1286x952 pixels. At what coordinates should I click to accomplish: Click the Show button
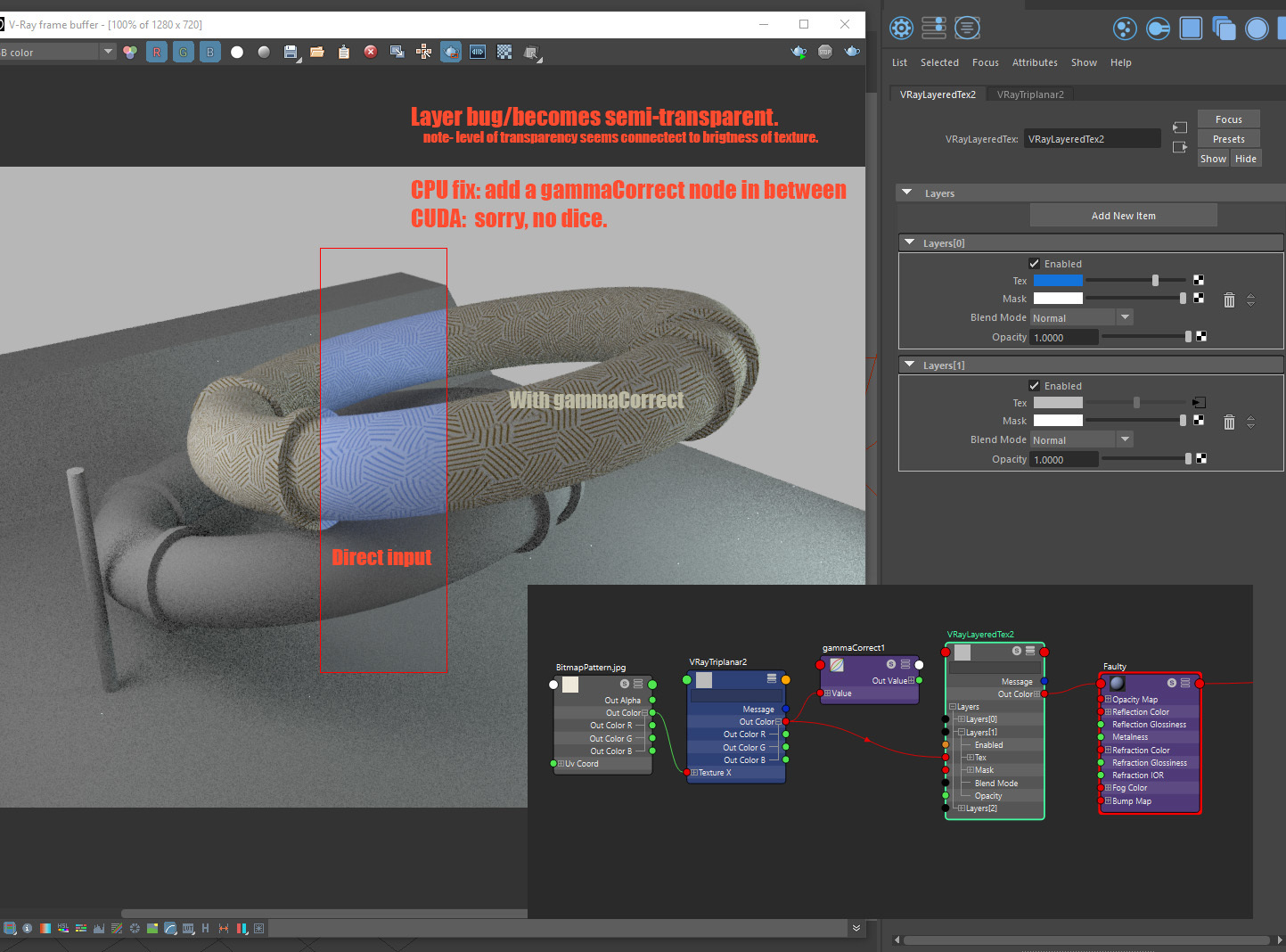coord(1213,159)
